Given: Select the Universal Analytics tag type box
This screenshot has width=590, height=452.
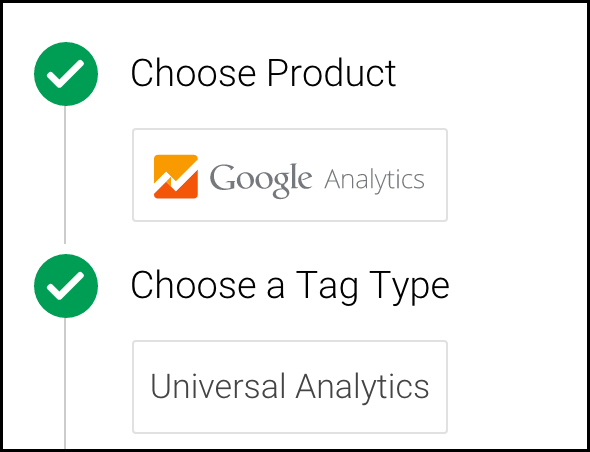Looking at the screenshot, I should [290, 387].
